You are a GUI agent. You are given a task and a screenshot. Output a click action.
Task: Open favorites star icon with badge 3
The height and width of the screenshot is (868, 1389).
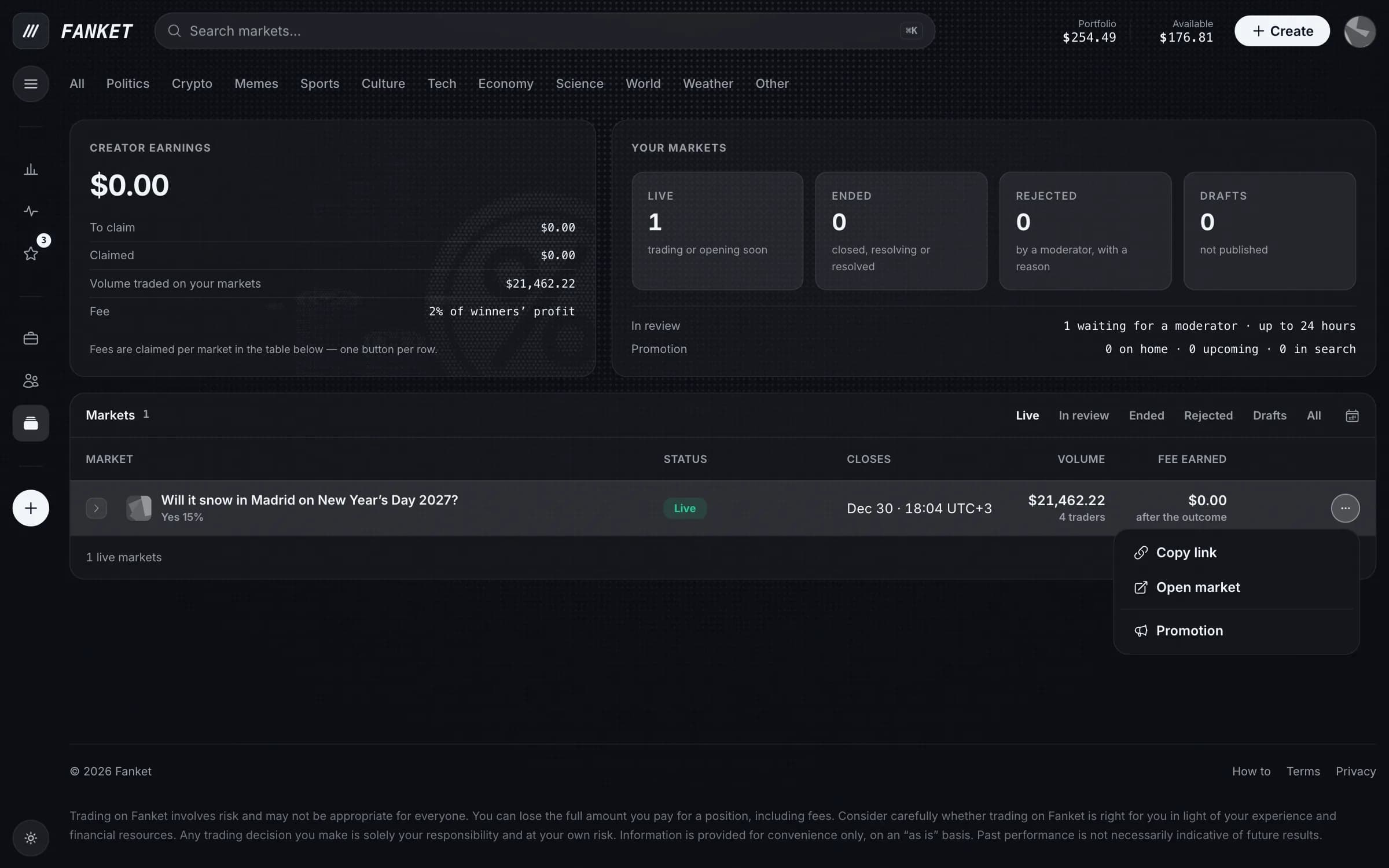(x=31, y=253)
